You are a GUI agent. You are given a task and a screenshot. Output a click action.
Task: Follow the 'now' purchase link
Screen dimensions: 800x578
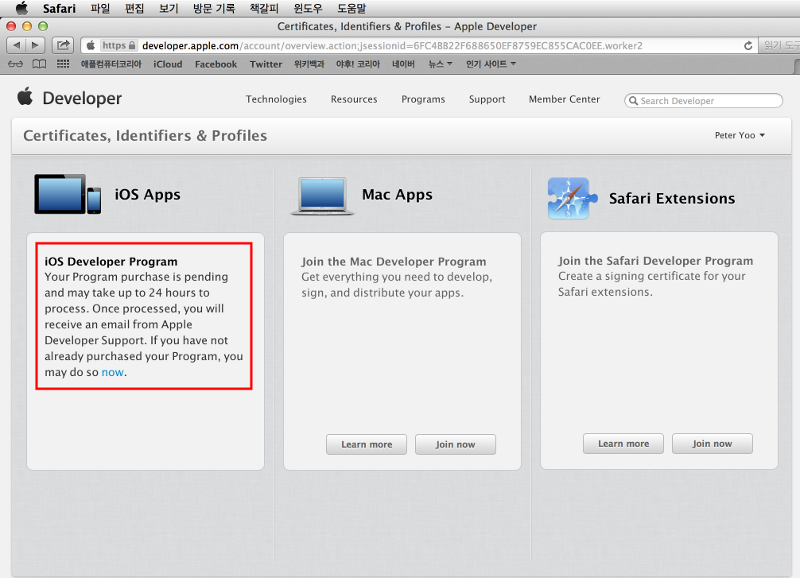(112, 372)
